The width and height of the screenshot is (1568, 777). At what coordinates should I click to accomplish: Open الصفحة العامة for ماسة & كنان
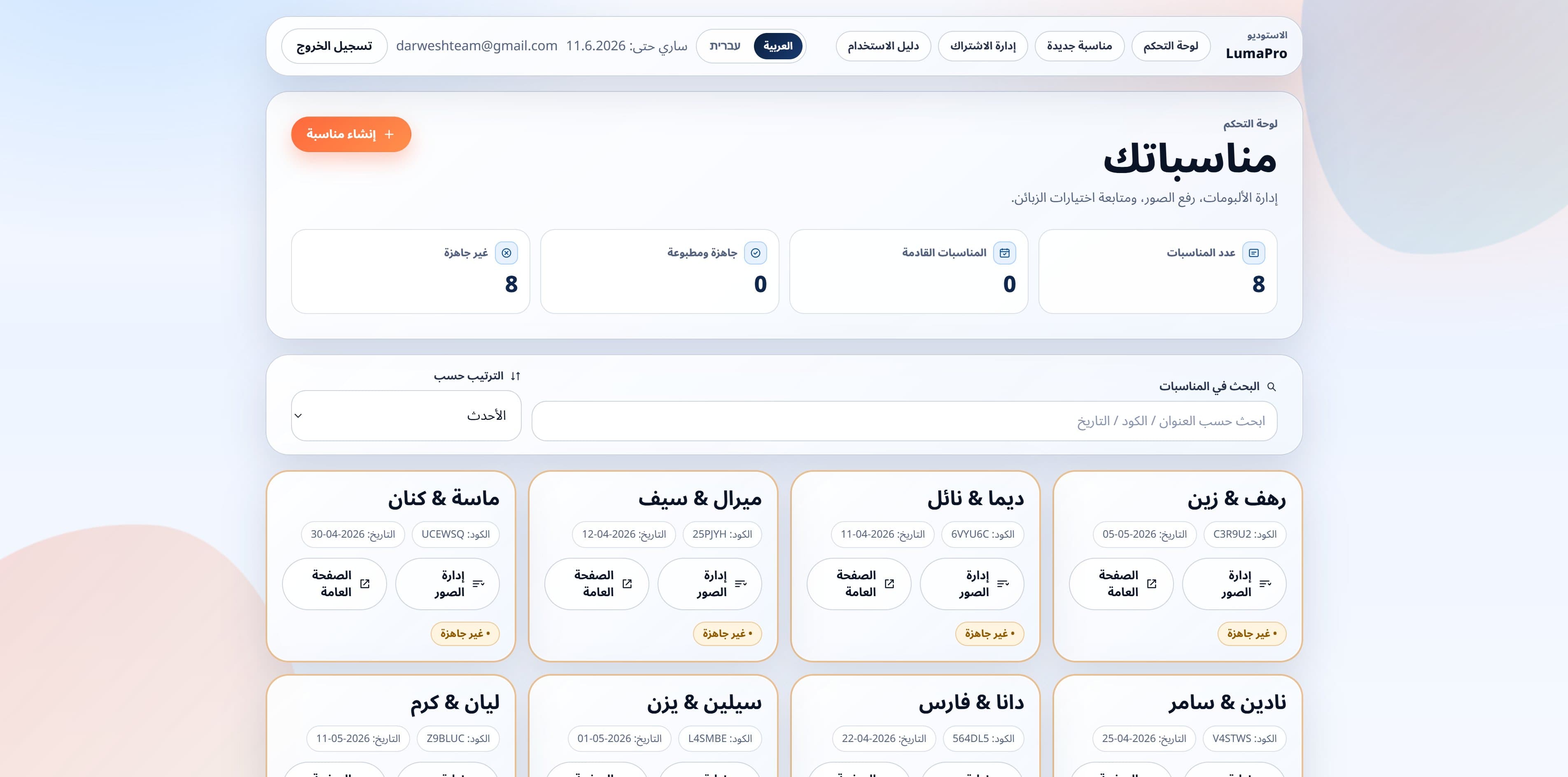point(334,583)
